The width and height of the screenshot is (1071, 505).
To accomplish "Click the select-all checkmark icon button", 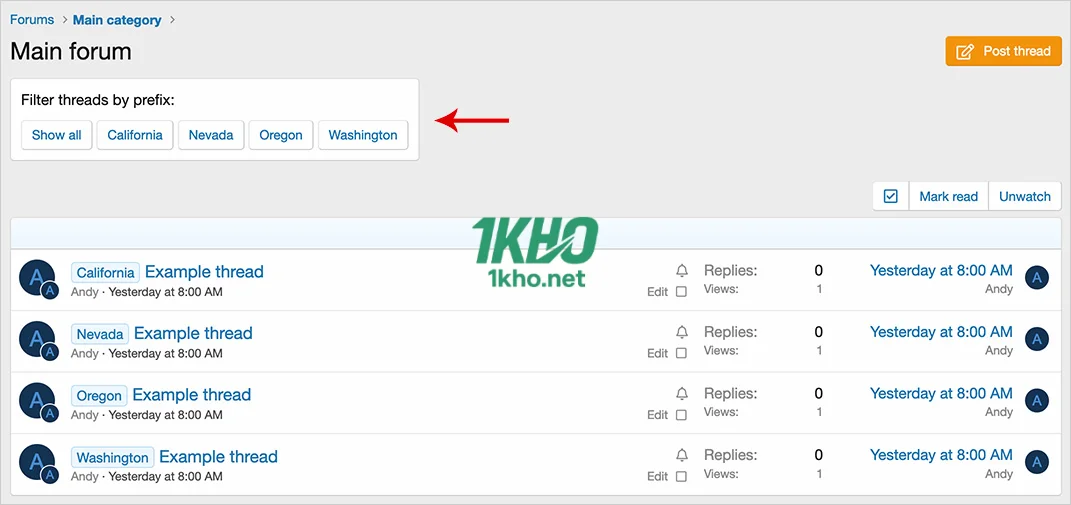I will point(891,196).
